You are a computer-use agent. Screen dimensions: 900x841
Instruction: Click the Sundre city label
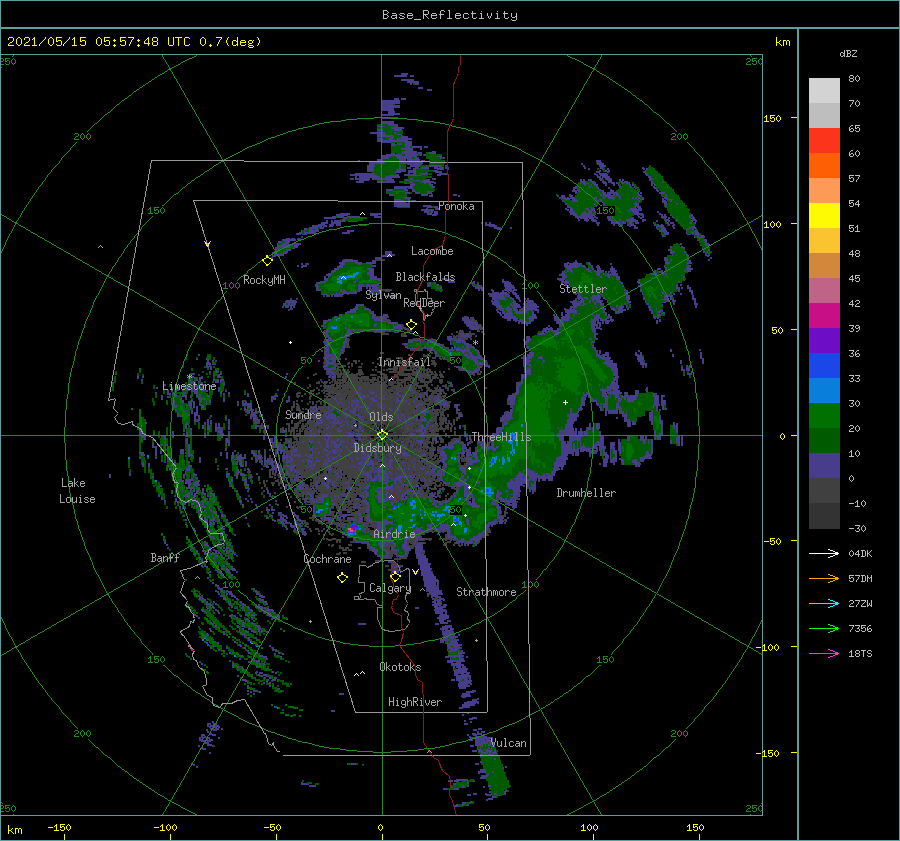pyautogui.click(x=303, y=414)
